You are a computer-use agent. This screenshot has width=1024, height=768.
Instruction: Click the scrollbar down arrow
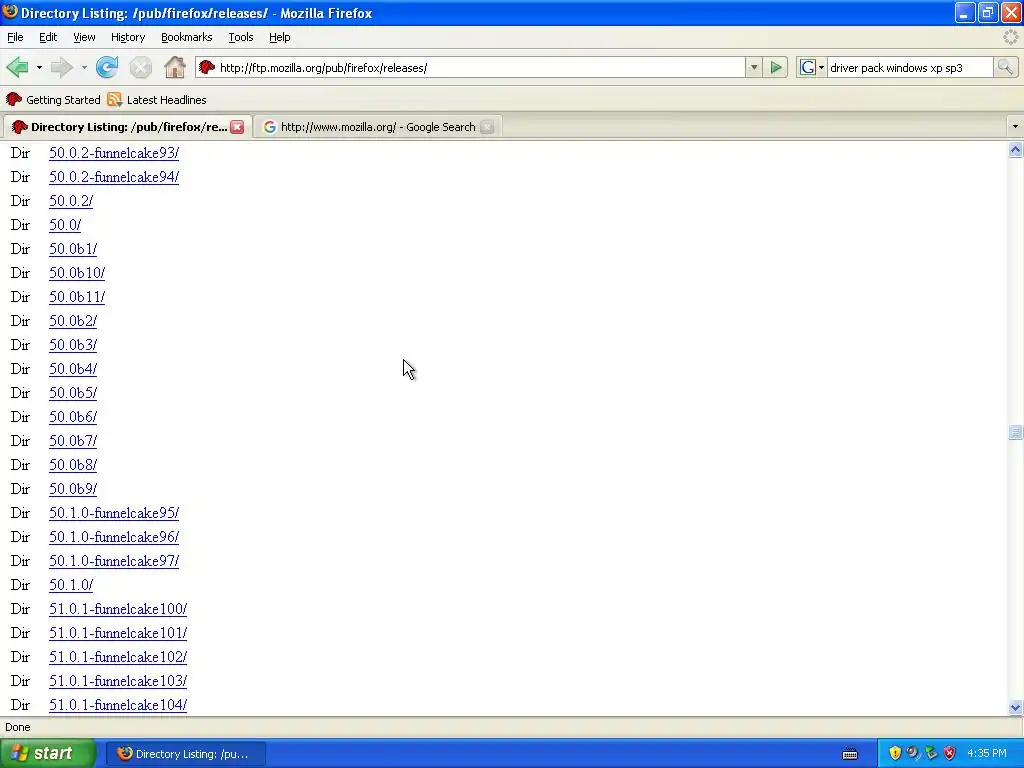coord(1015,707)
